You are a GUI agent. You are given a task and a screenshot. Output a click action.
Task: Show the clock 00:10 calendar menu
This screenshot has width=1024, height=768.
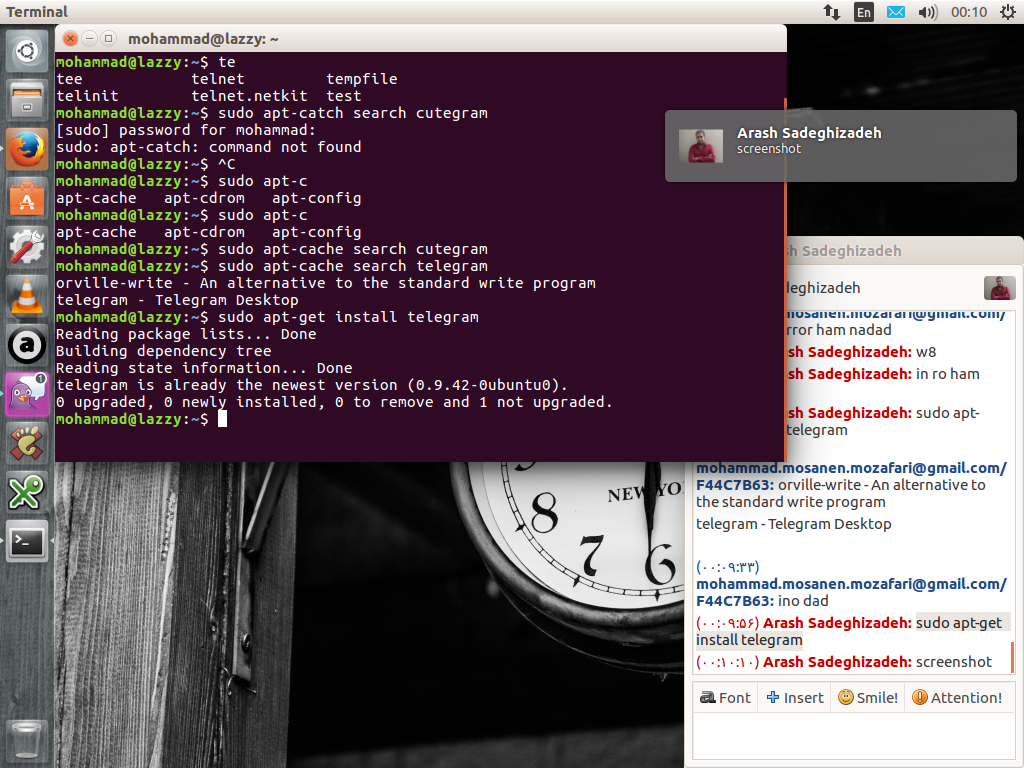pos(969,12)
